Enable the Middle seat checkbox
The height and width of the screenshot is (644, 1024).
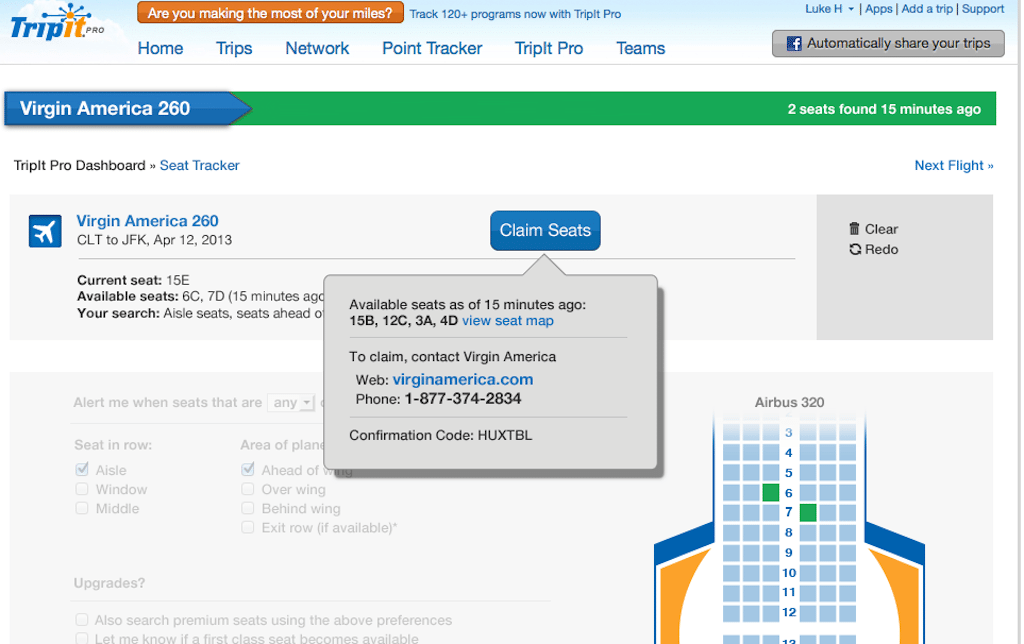[x=82, y=507]
